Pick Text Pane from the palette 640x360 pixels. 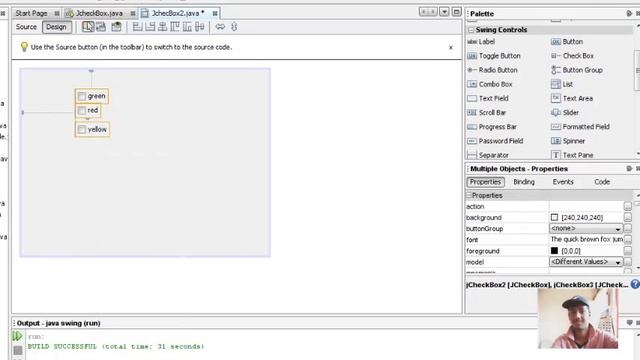coord(572,155)
